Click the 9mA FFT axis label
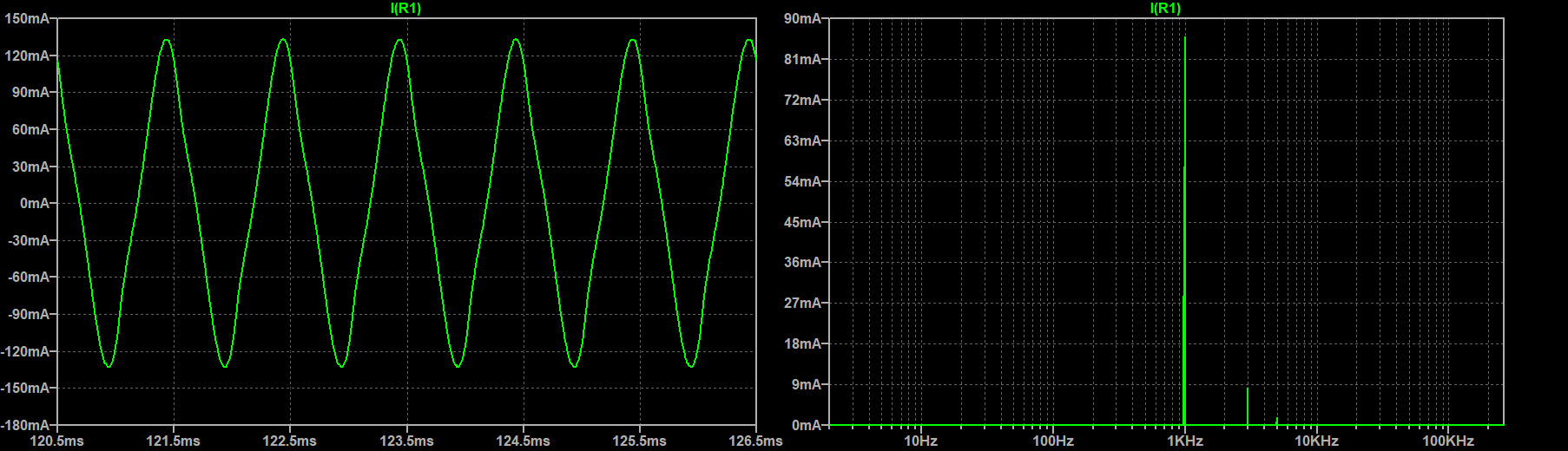The image size is (1568, 451). [x=807, y=384]
